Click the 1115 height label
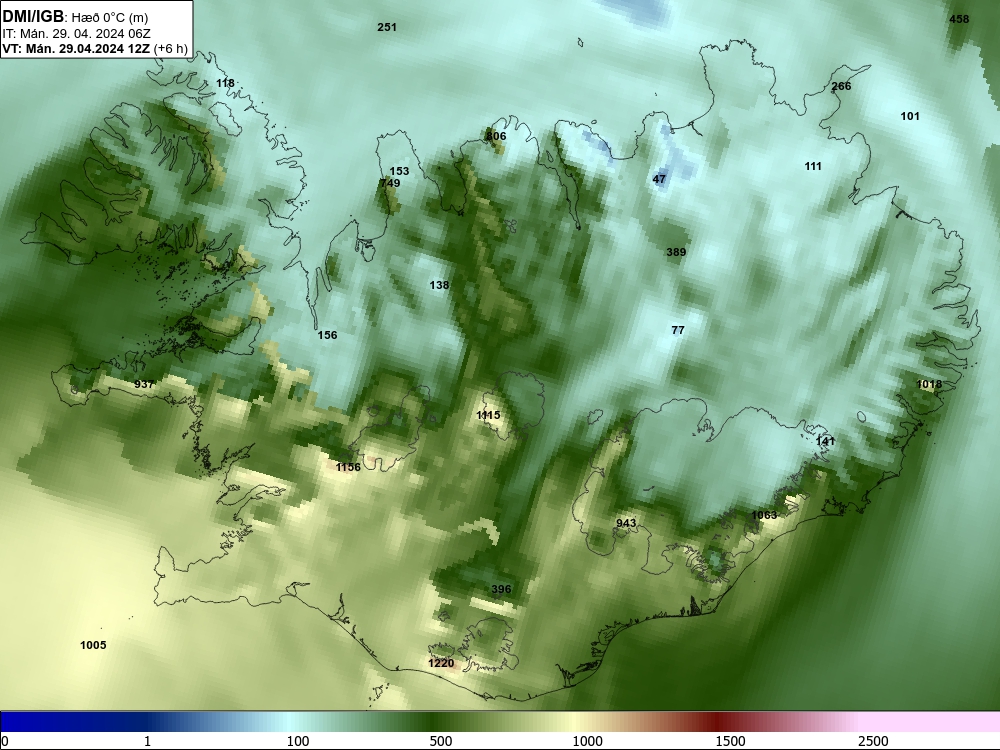Screen dimensions: 1000x750 point(489,415)
